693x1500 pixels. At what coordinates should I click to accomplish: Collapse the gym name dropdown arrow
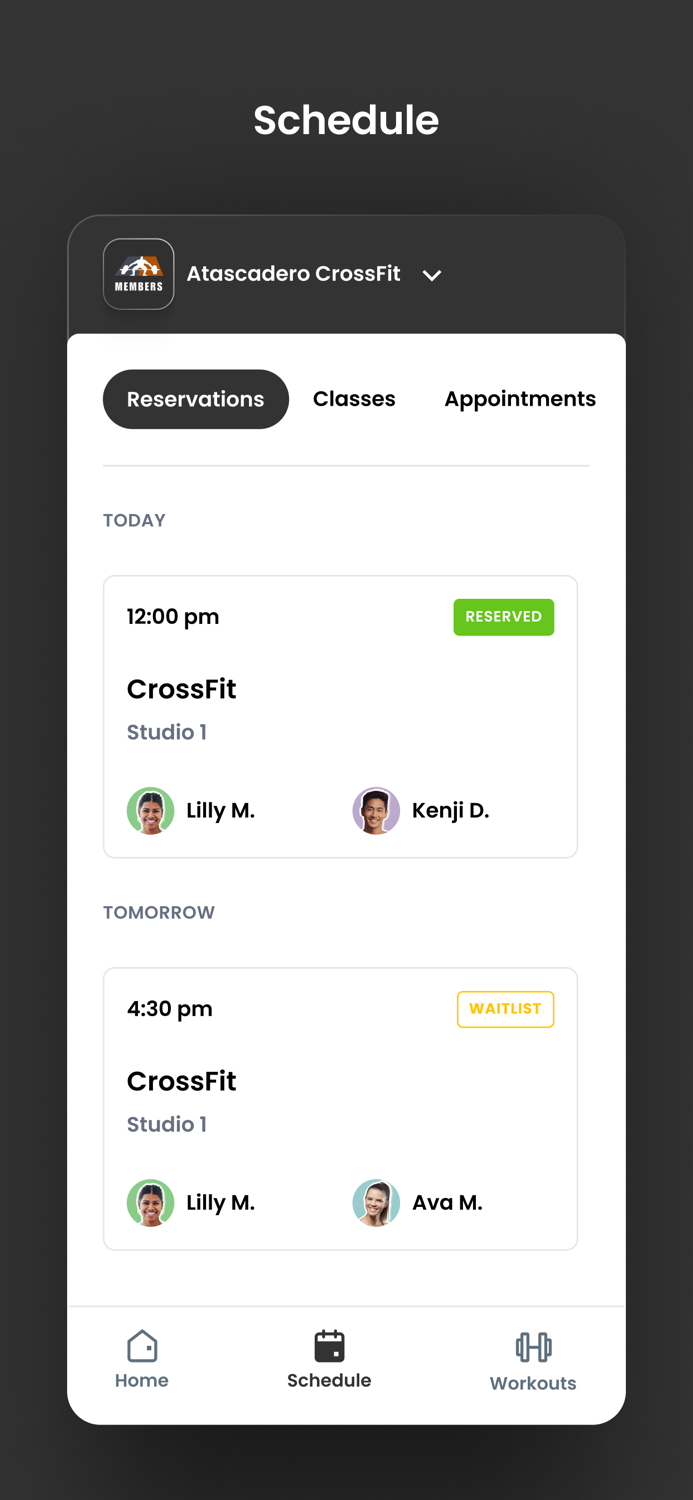[x=432, y=275]
